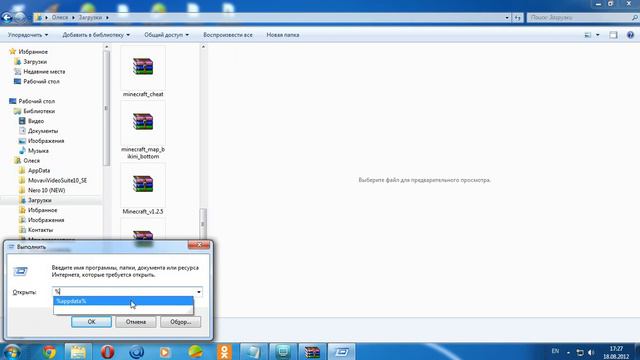Image resolution: width=640 pixels, height=360 pixels.
Task: Select Недавние места in sidebar
Action: coord(40,71)
